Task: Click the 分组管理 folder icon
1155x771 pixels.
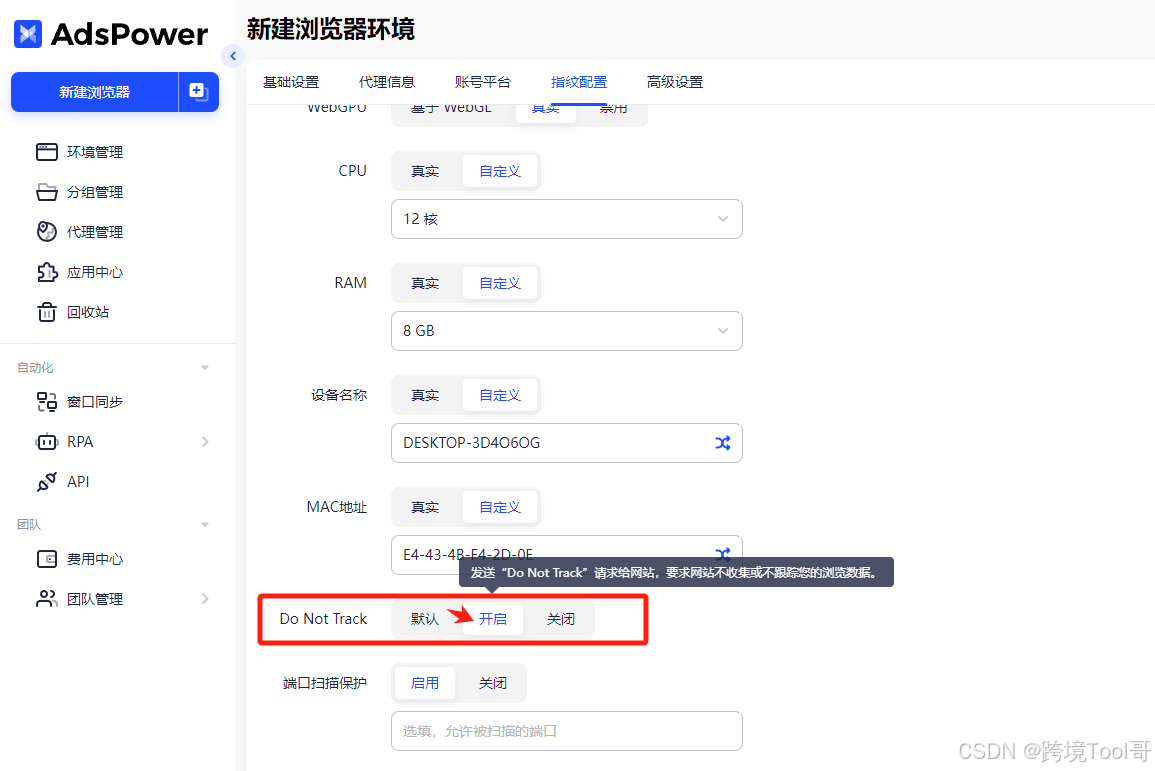Action: click(46, 192)
